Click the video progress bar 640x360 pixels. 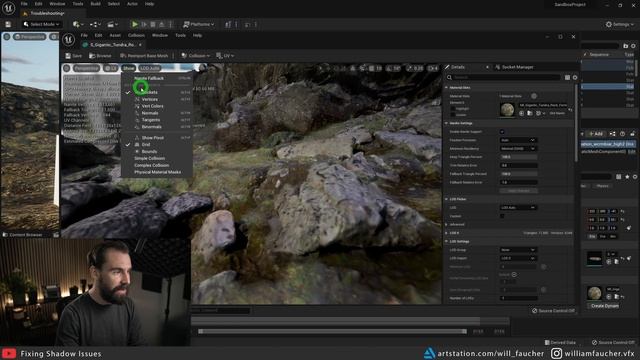(x=332, y=331)
